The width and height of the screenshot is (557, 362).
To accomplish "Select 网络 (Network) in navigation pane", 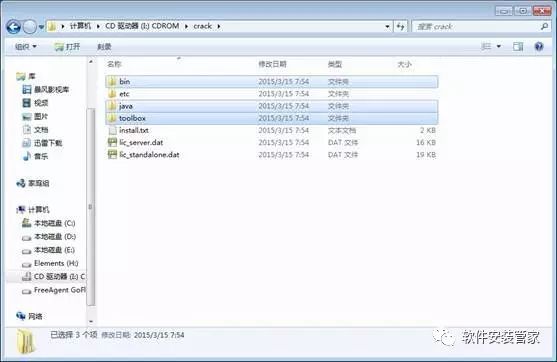I will coord(30,316).
